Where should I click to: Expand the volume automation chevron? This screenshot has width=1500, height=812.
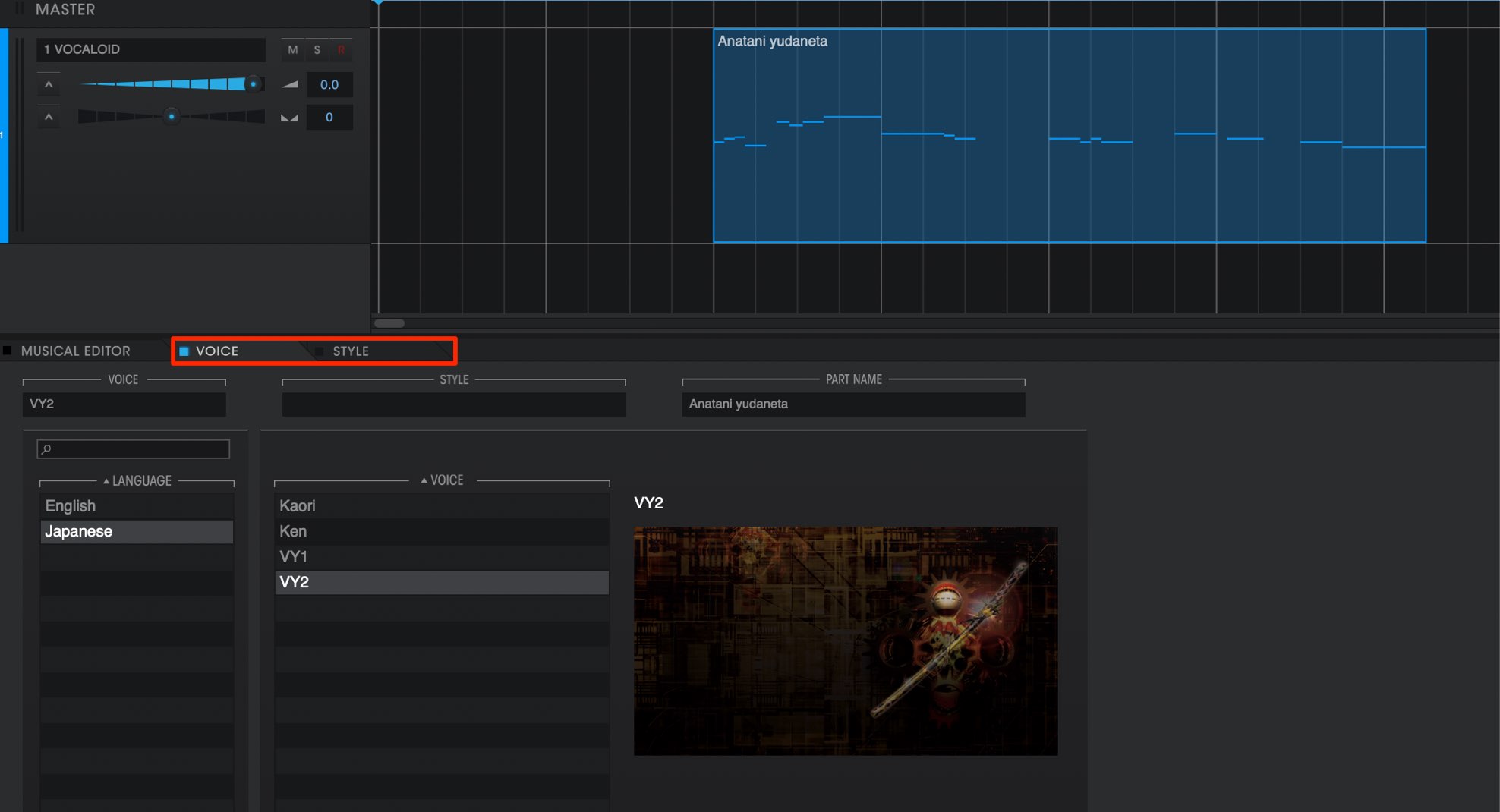[49, 84]
